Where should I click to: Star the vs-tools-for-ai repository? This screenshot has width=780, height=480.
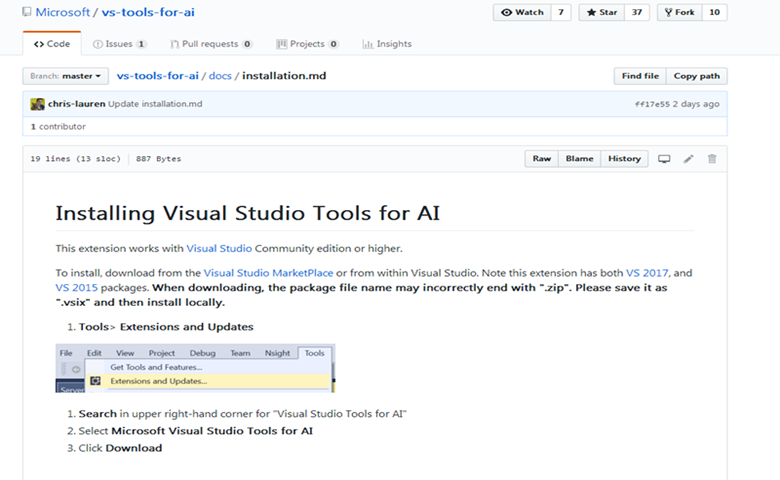click(602, 12)
